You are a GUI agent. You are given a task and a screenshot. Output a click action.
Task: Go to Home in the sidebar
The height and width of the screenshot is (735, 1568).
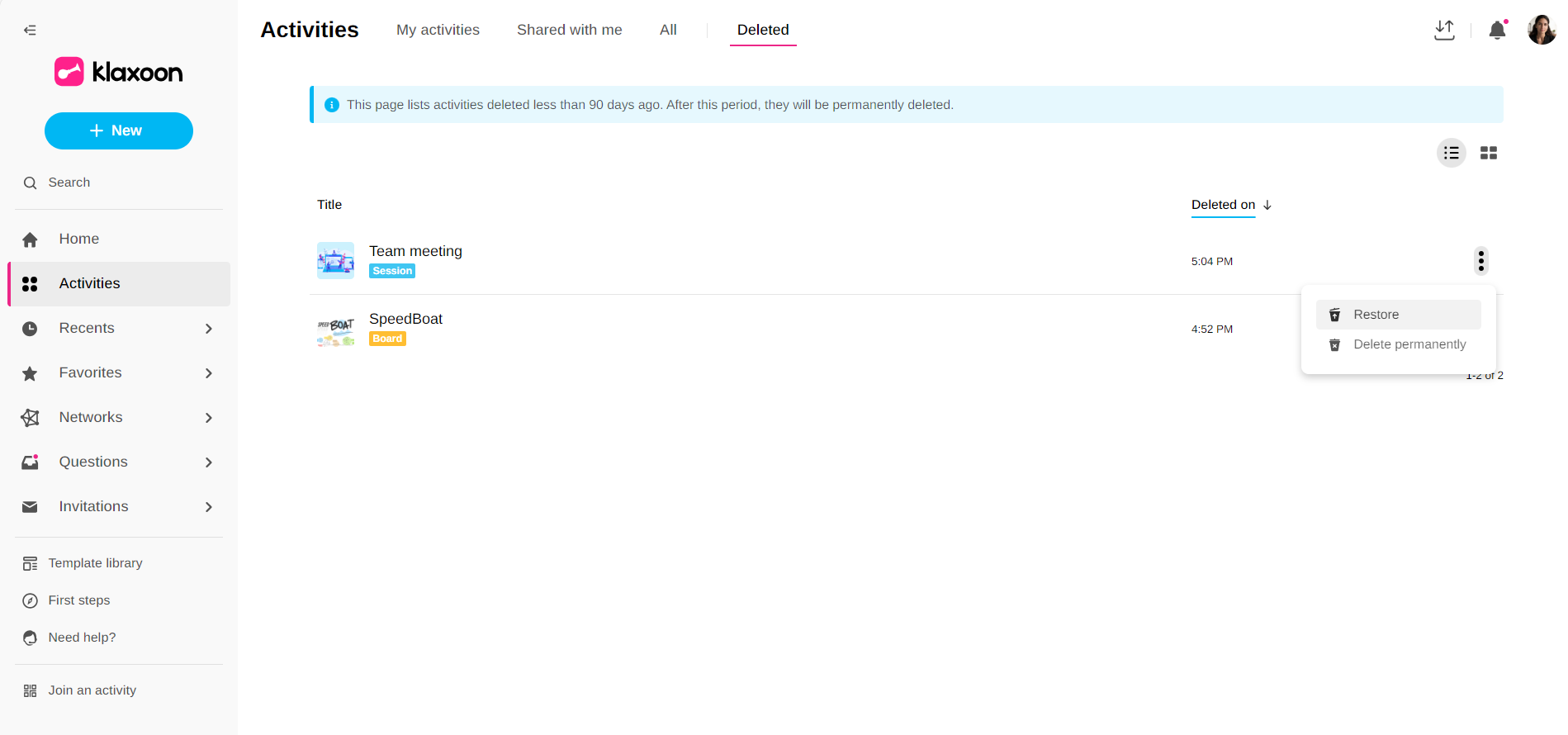coord(78,239)
